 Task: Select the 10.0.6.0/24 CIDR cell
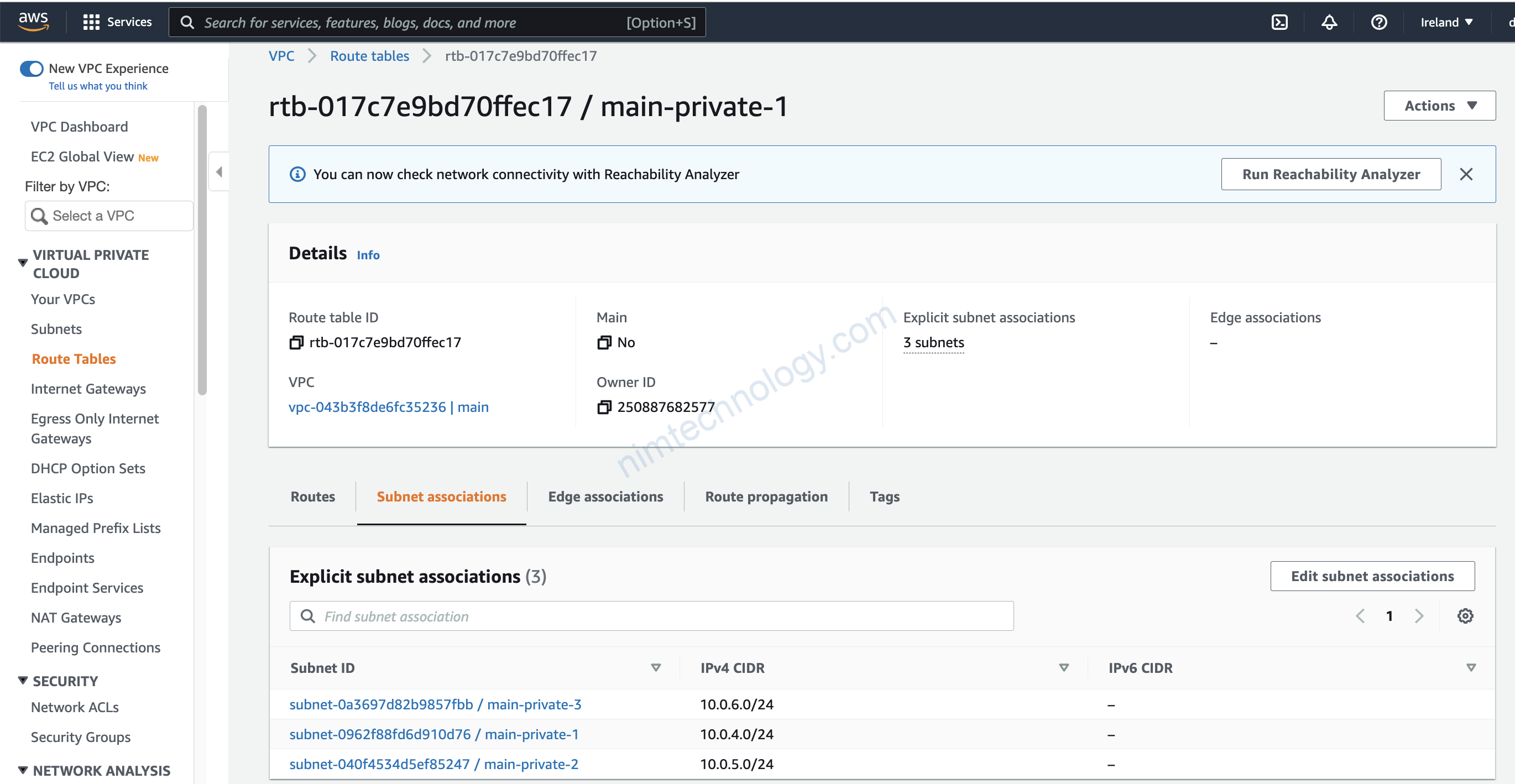(736, 704)
